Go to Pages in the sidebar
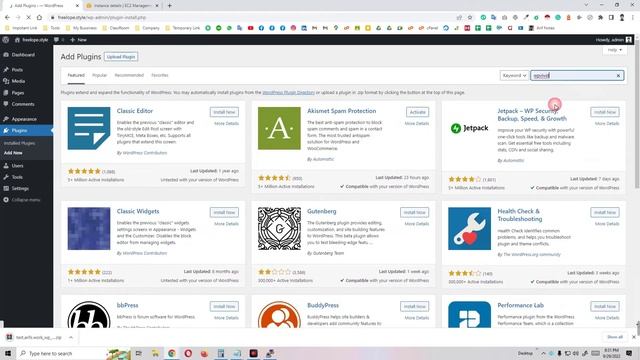Viewport: 640px width, 360px height. coord(18,93)
